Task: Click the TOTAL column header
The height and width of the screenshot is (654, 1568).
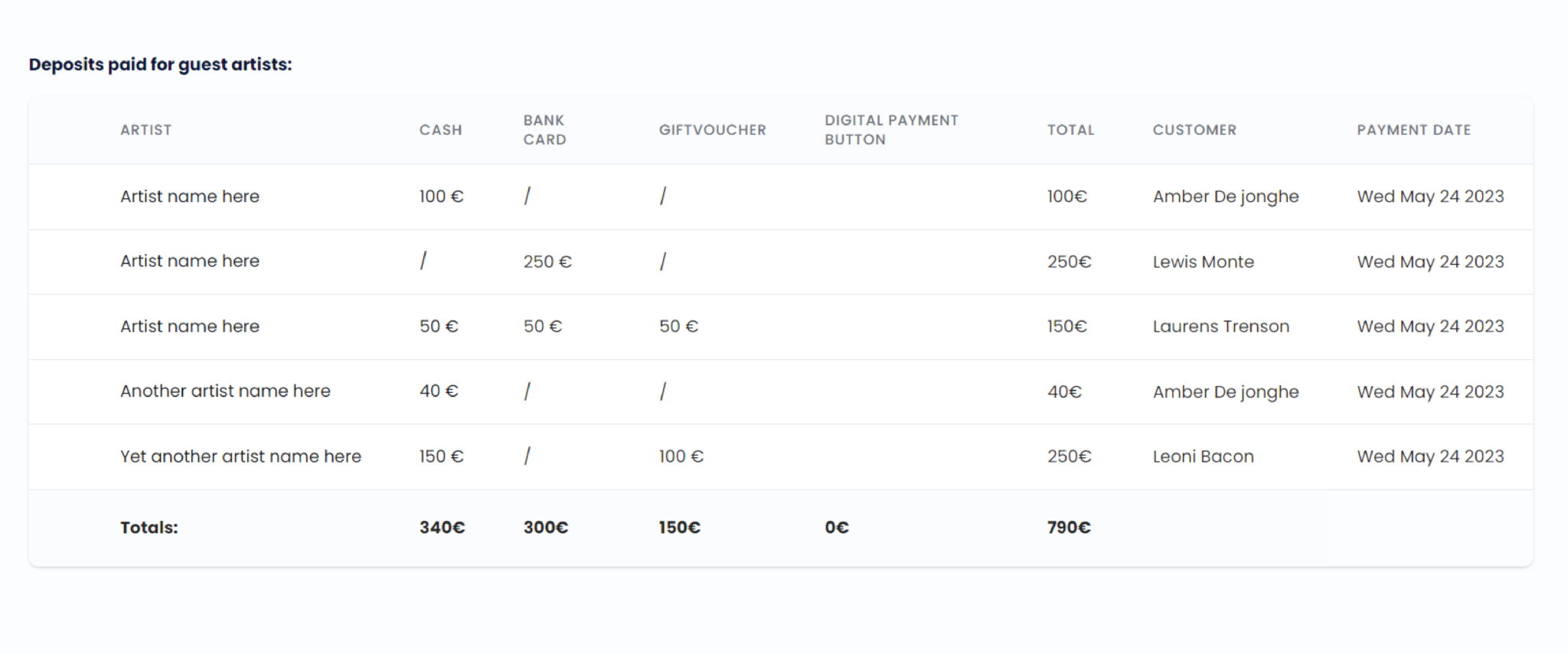Action: pyautogui.click(x=1070, y=130)
